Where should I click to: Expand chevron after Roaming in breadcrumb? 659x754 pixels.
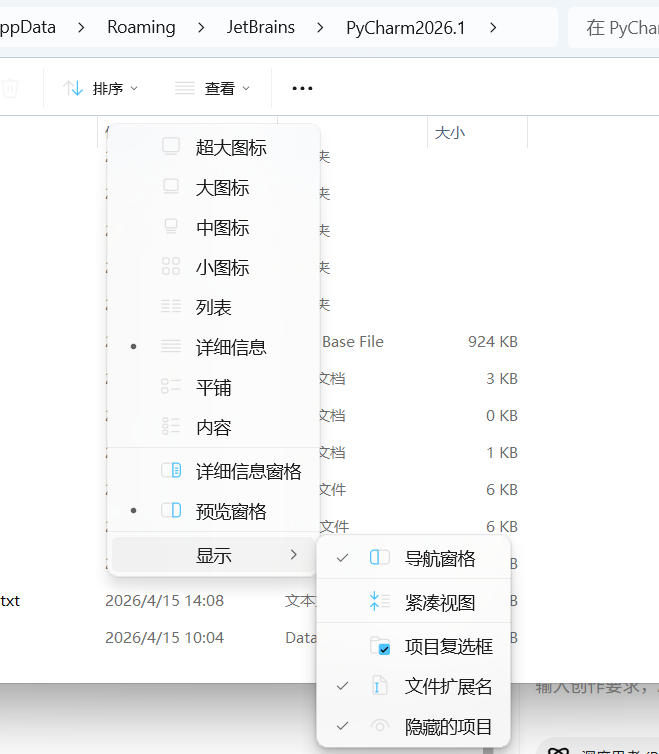click(x=201, y=27)
